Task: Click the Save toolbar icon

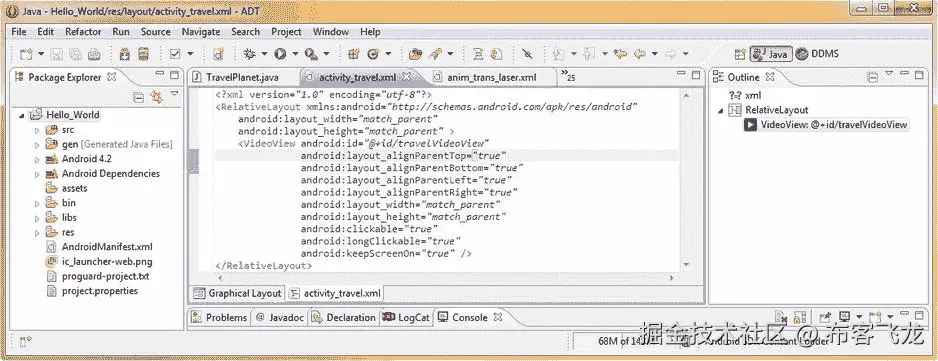Action: click(x=57, y=54)
